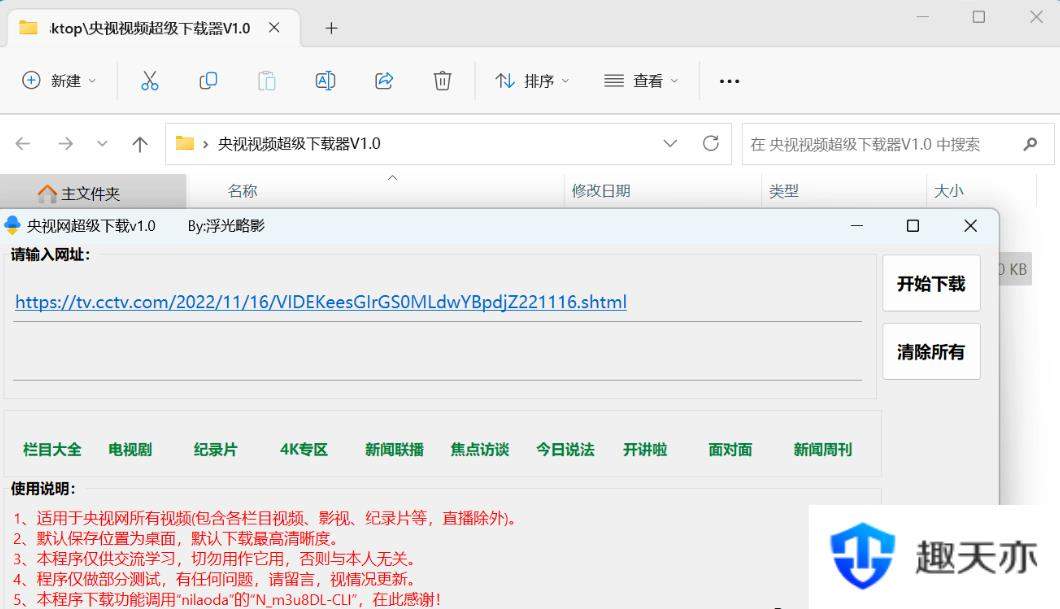Go back with the Explorer back arrow
Viewport: 1060px width, 609px height.
(x=23, y=143)
